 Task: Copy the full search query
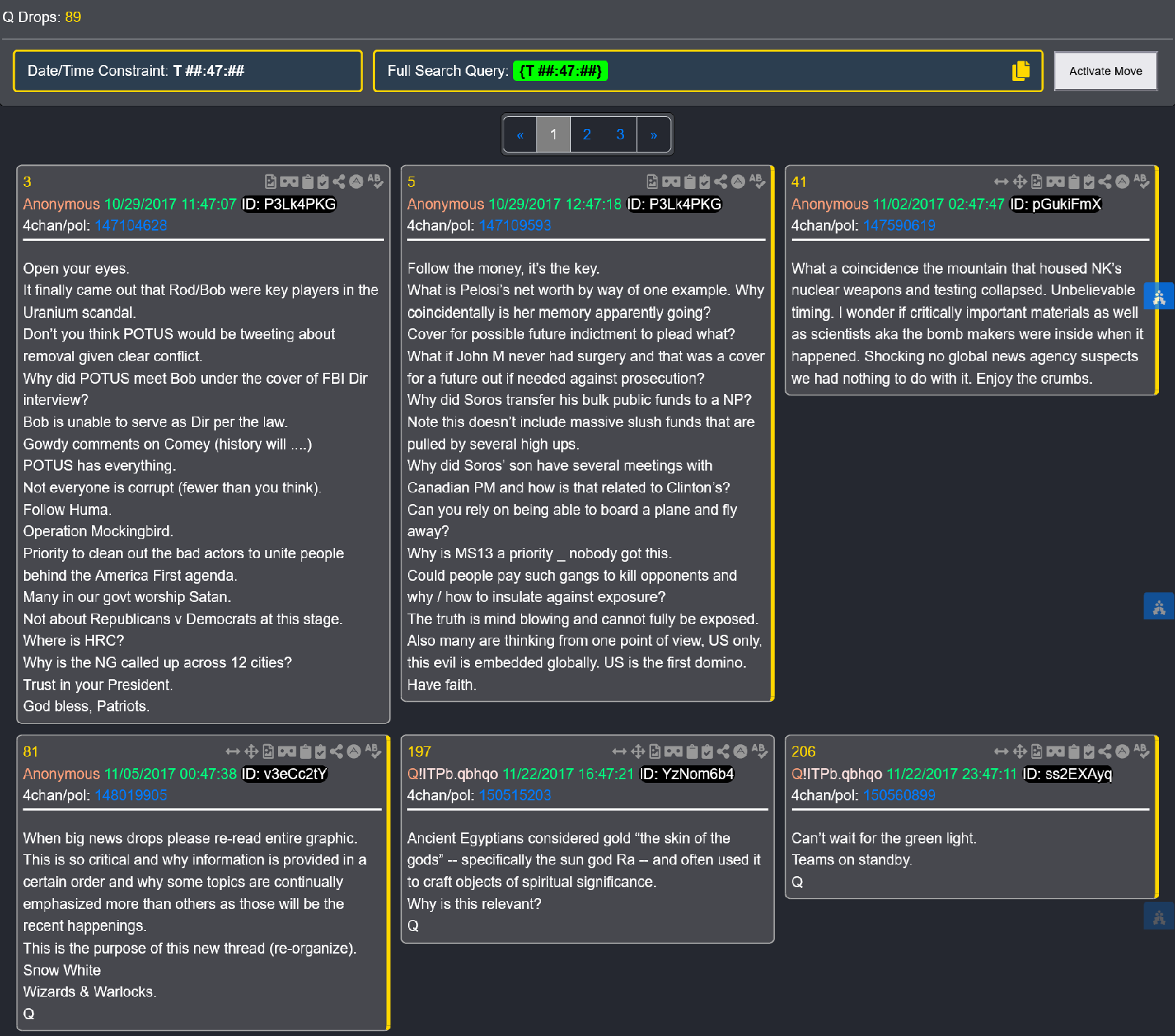[1021, 71]
